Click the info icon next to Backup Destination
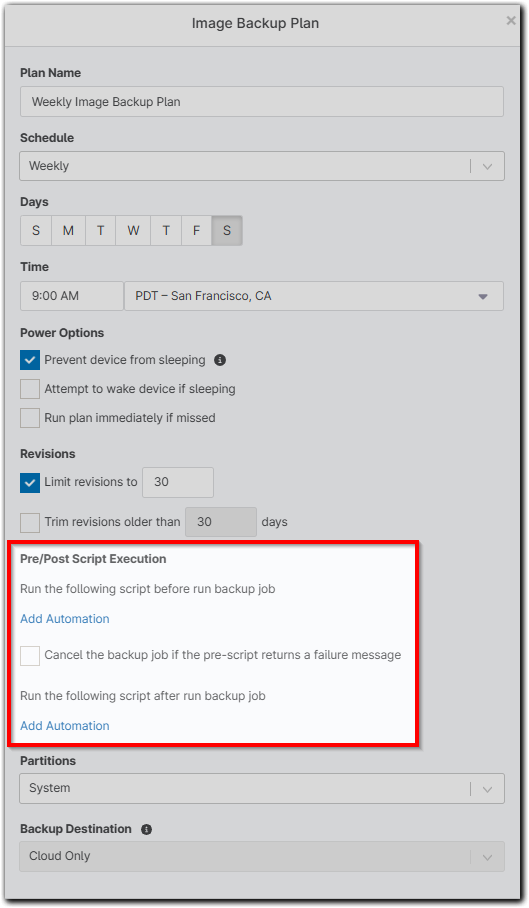The height and width of the screenshot is (908, 529). [146, 829]
